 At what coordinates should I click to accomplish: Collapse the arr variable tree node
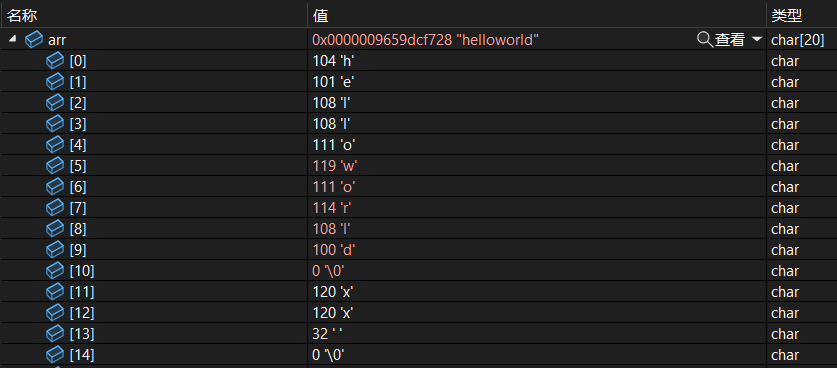click(12, 39)
